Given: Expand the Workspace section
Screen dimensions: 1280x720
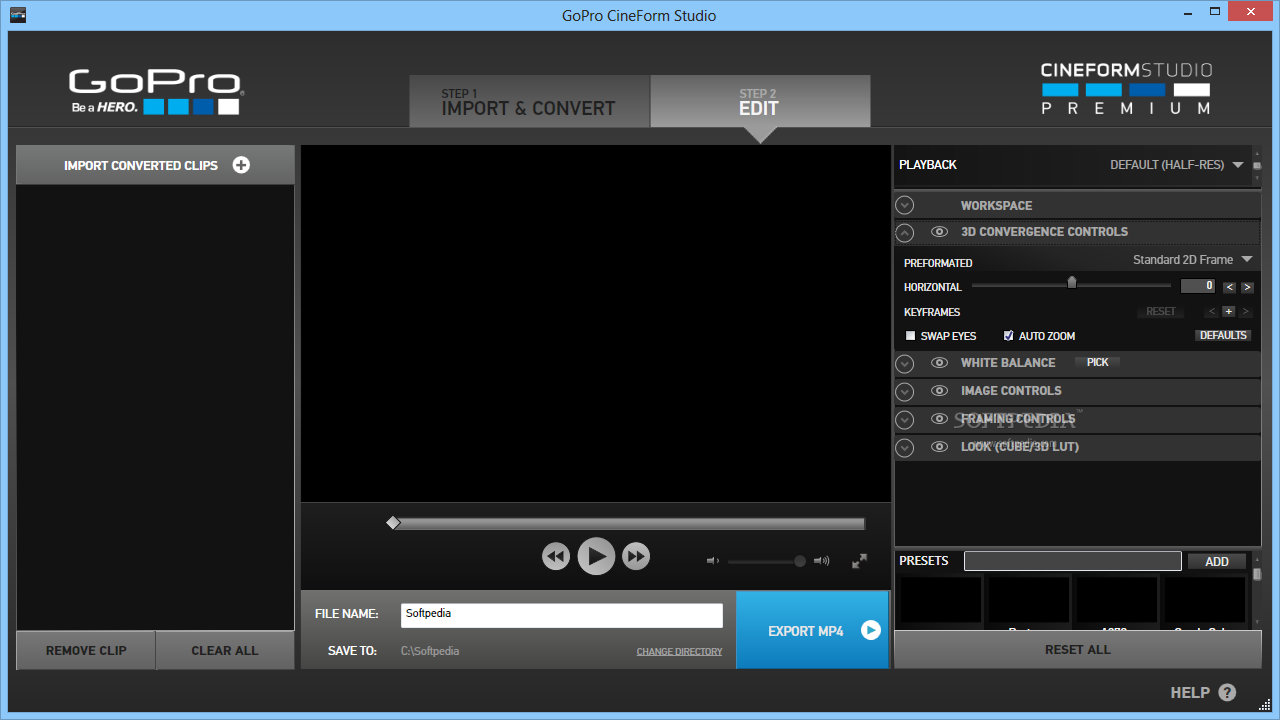Looking at the screenshot, I should [x=905, y=205].
